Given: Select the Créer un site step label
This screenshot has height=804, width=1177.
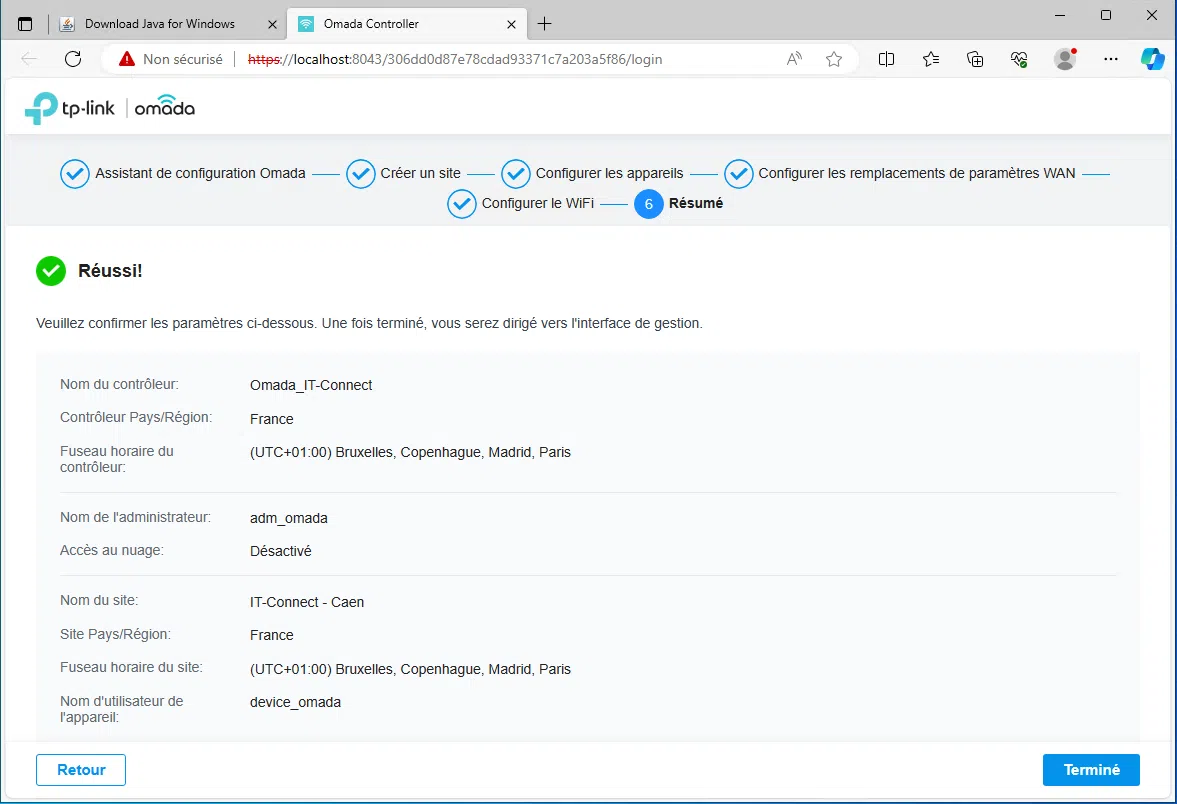Looking at the screenshot, I should click(x=420, y=173).
